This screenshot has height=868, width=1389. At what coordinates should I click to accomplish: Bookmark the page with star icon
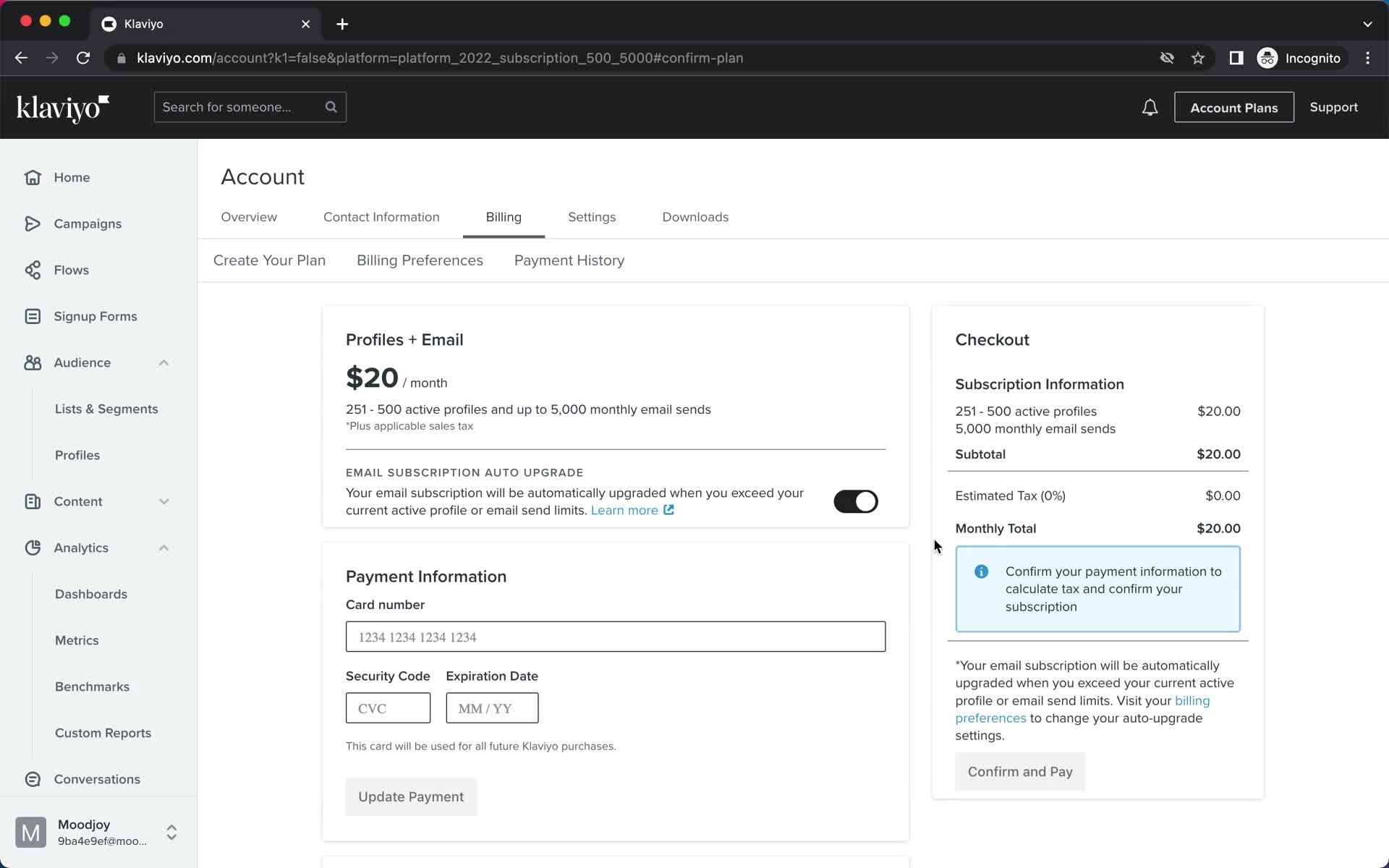pos(1198,58)
